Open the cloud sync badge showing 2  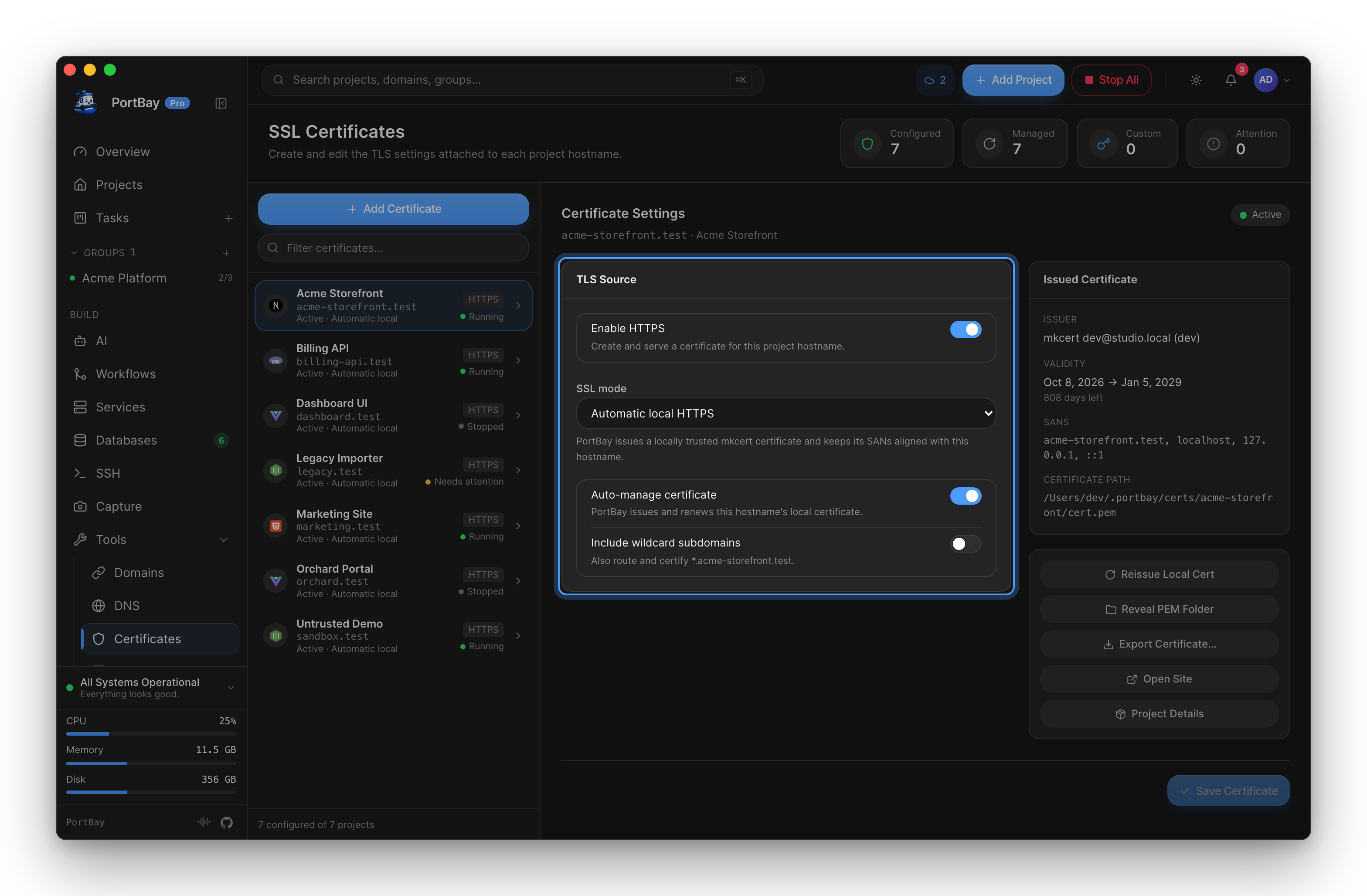click(935, 80)
